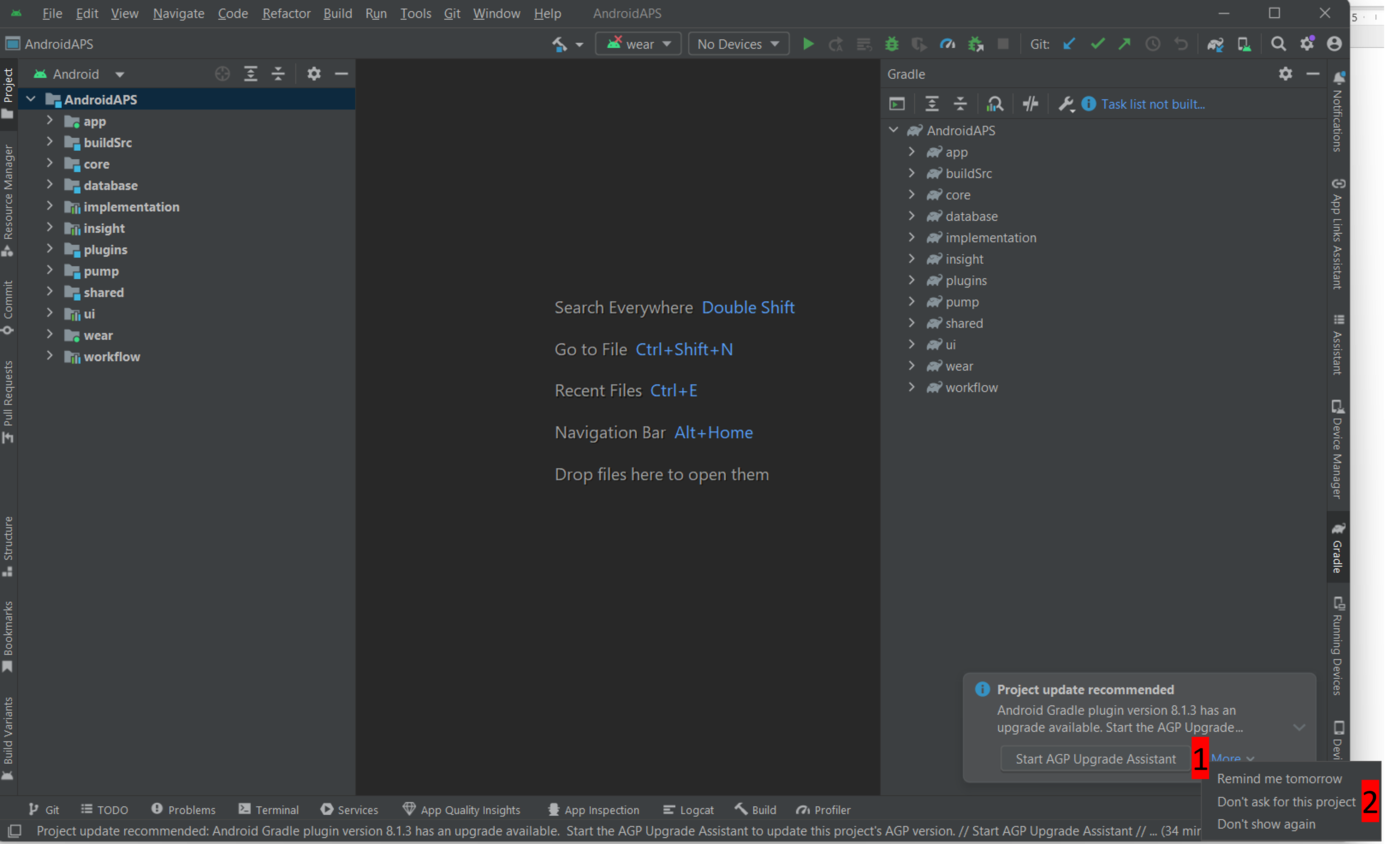Open the Profiler tool window tab
Viewport: 1400px width, 844px height.
pos(823,809)
